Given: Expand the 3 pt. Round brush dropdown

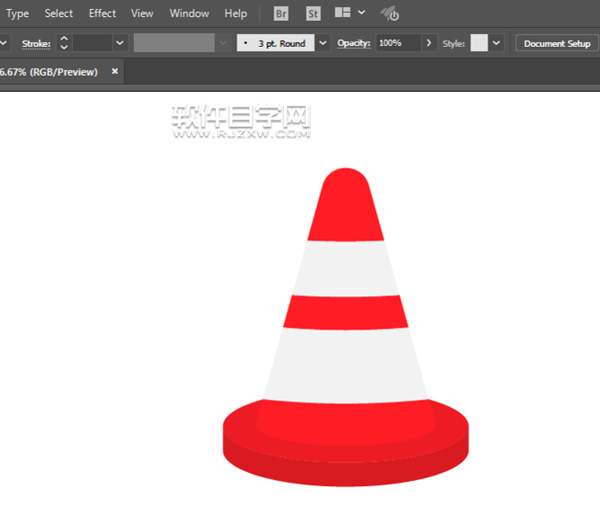Looking at the screenshot, I should [323, 43].
